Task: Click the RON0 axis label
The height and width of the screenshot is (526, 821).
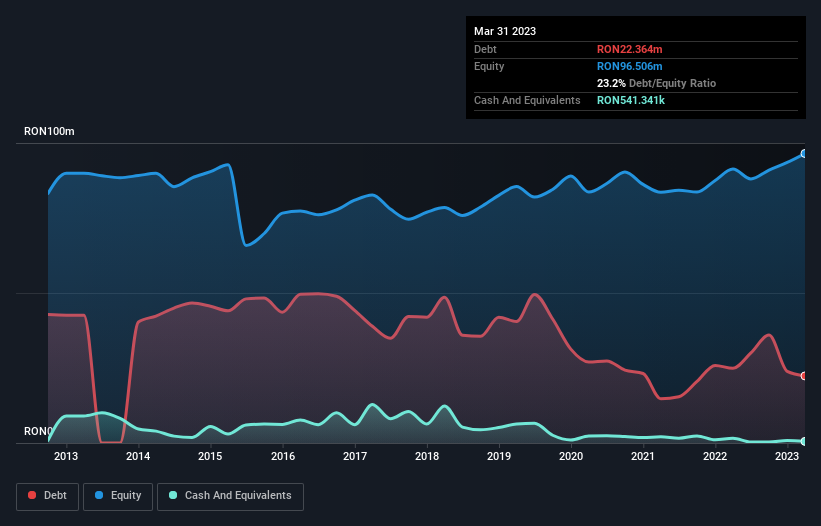Action: point(38,431)
